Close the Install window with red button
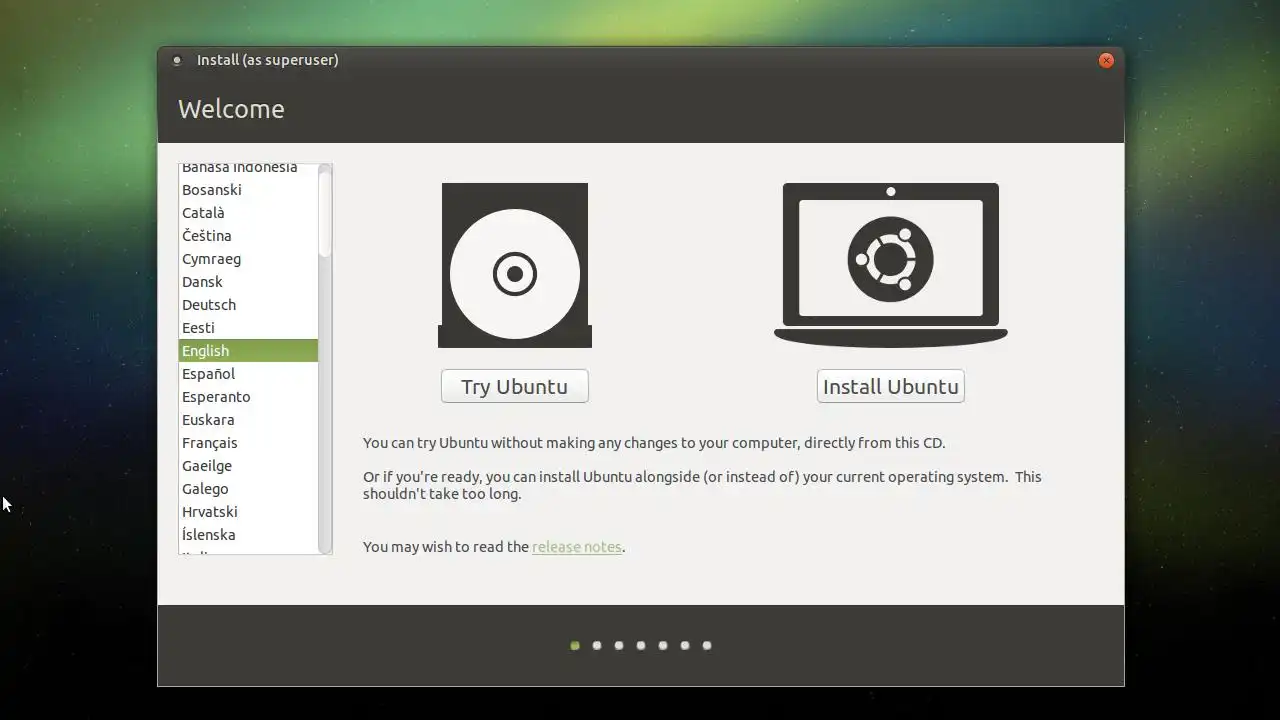The image size is (1280, 720). pyautogui.click(x=1106, y=60)
